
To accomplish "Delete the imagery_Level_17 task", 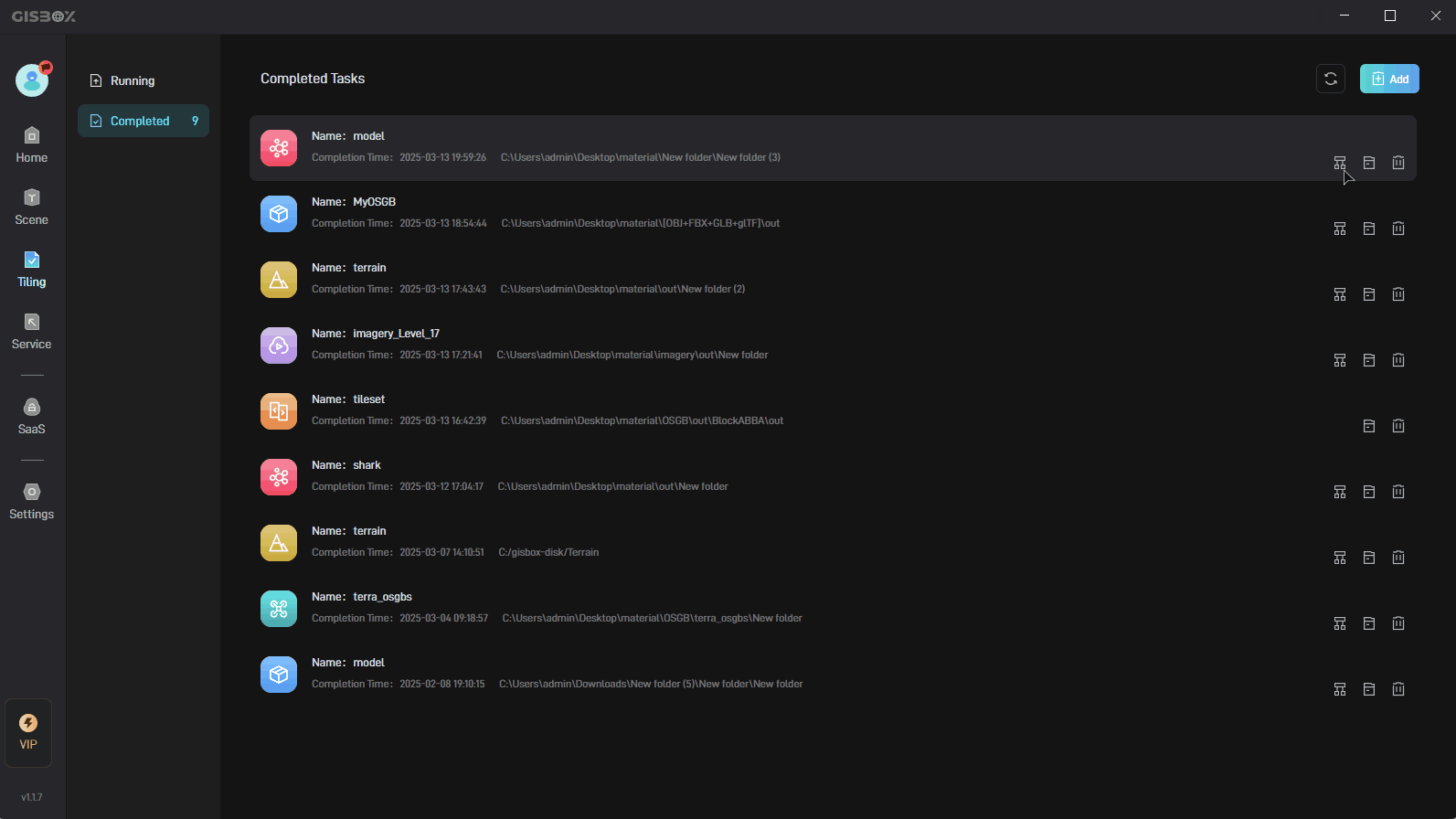I will click(1398, 360).
